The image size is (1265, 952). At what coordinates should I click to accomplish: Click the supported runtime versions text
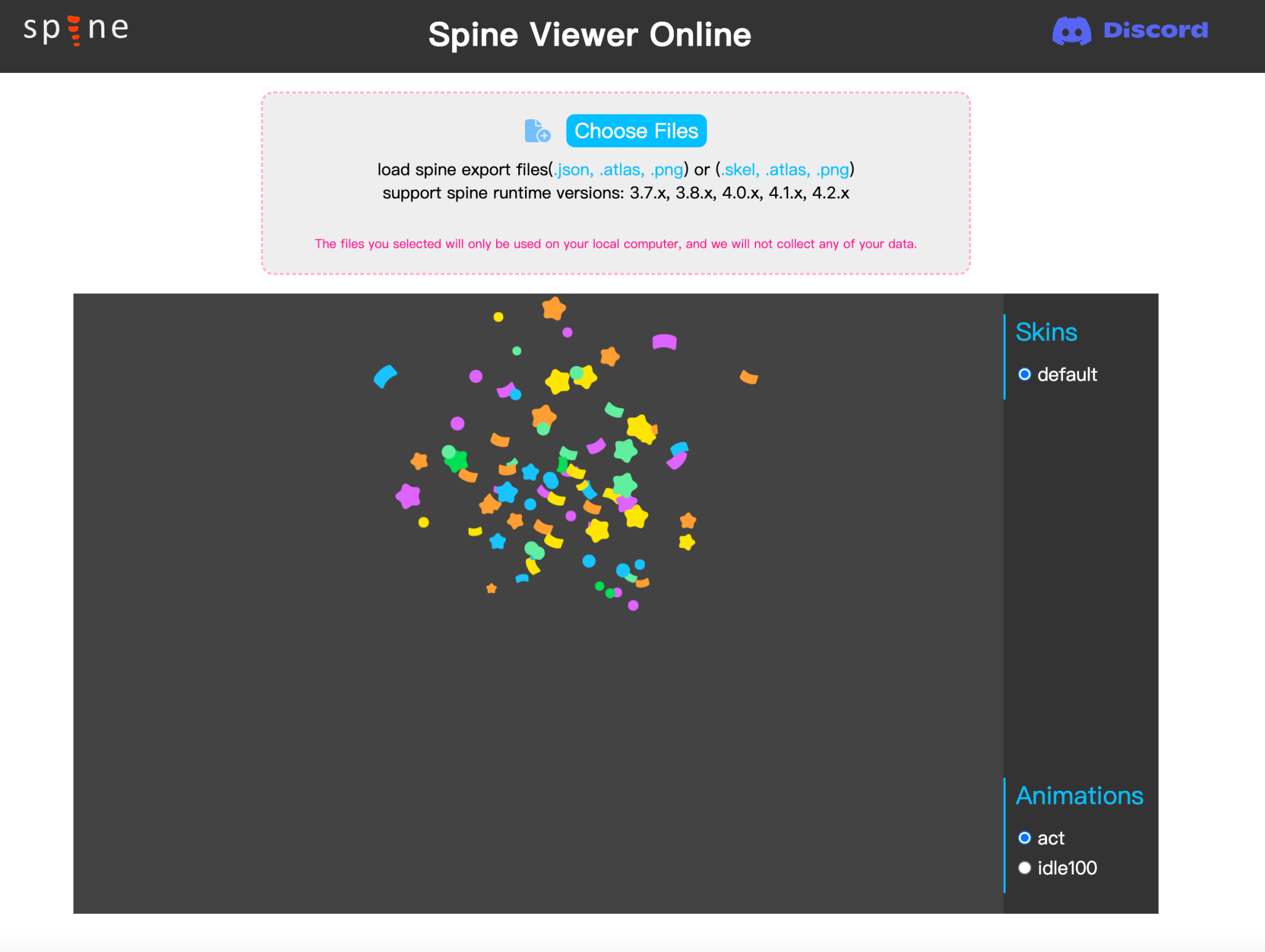point(616,193)
